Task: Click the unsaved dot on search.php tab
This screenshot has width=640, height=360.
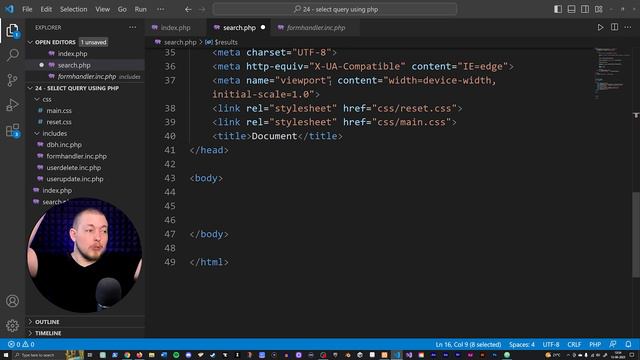Action: tap(263, 27)
